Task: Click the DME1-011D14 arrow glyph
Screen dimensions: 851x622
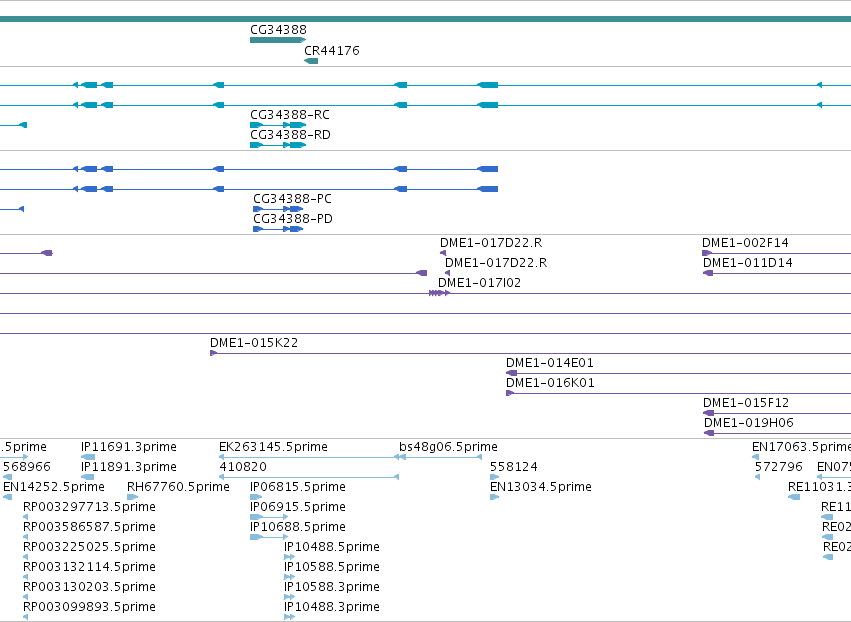Action: coord(708,273)
